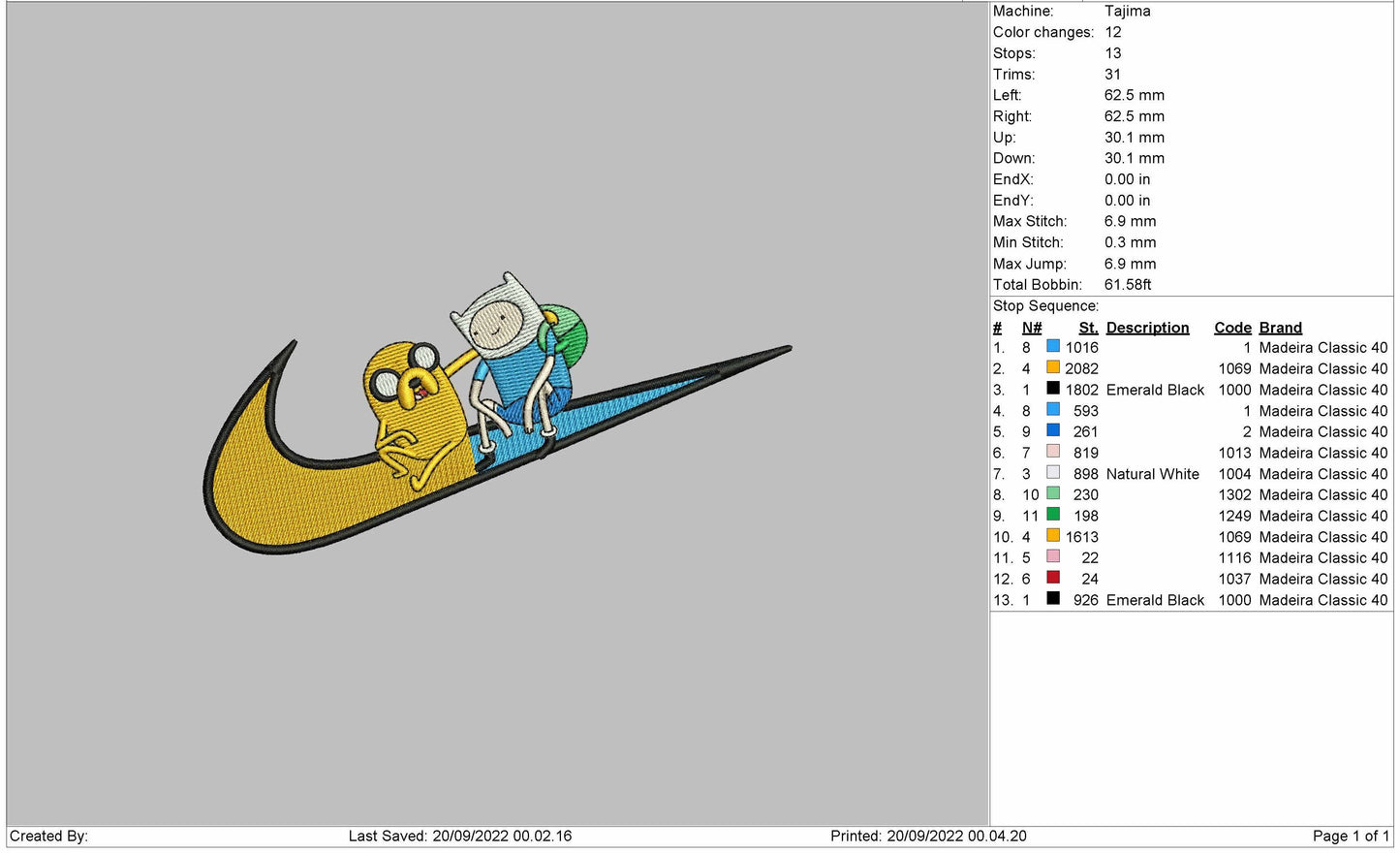Select the orange swatch in stop 2 row
This screenshot has width=1400, height=853.
[1052, 367]
